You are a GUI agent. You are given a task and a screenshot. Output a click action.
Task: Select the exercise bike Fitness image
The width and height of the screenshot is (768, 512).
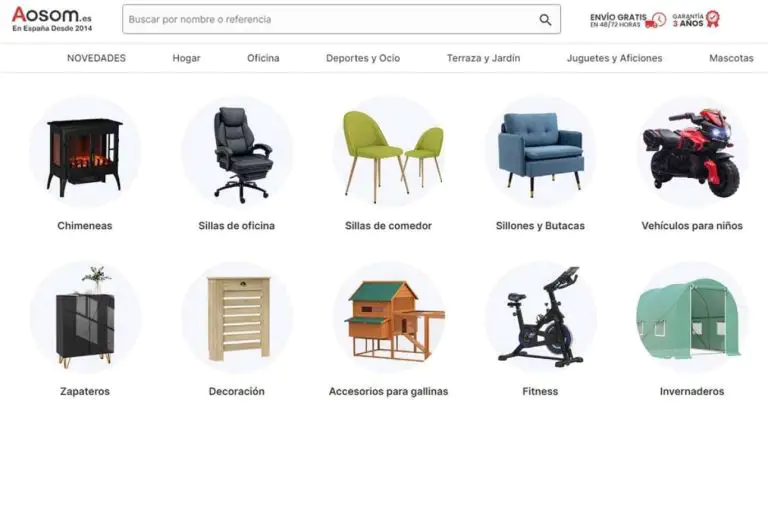(x=540, y=317)
